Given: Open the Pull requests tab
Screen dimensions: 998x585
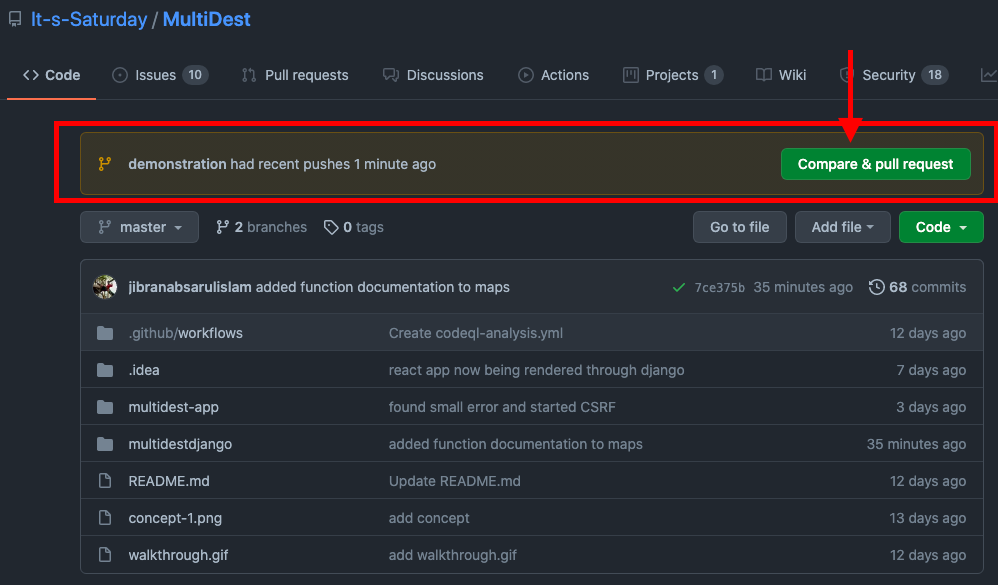Looking at the screenshot, I should coord(295,75).
